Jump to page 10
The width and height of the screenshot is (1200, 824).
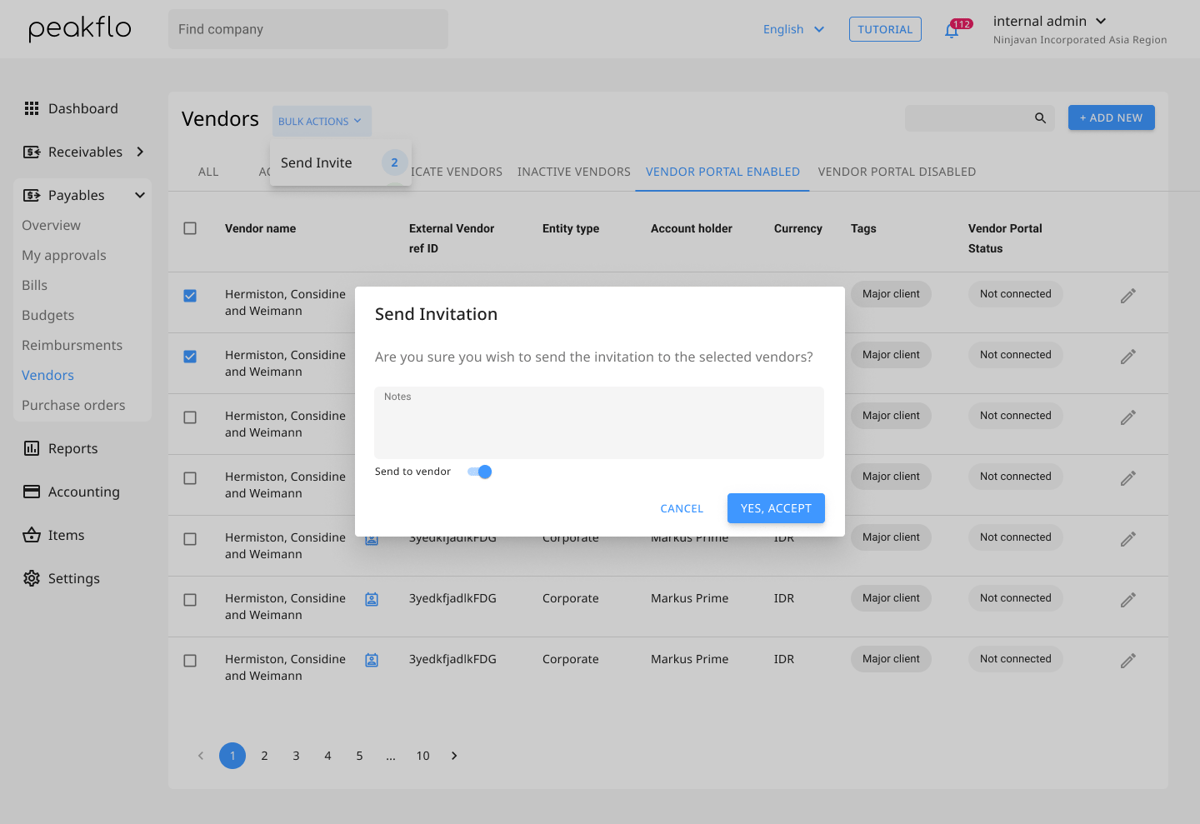click(423, 756)
